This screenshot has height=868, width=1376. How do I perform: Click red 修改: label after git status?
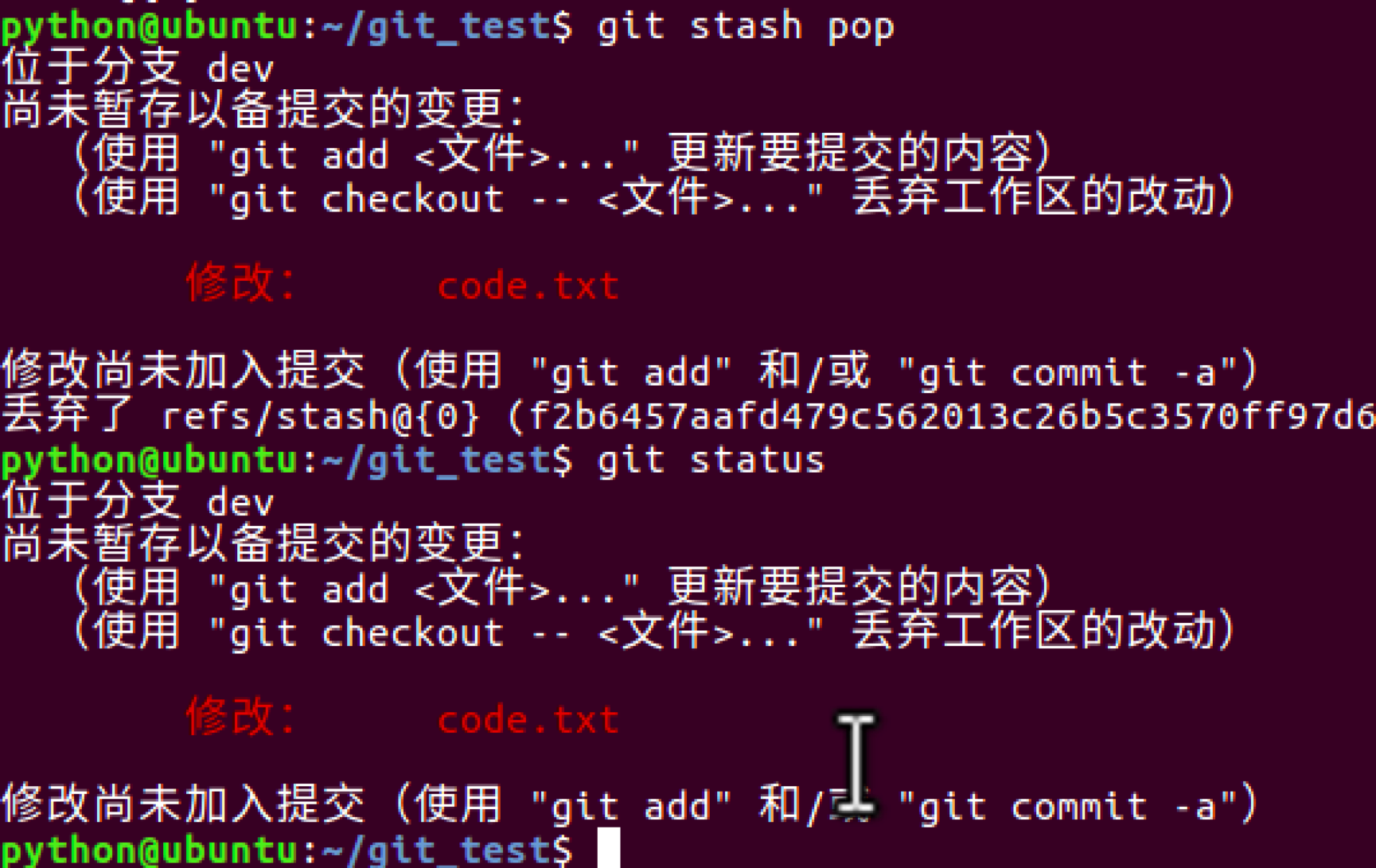point(241,716)
